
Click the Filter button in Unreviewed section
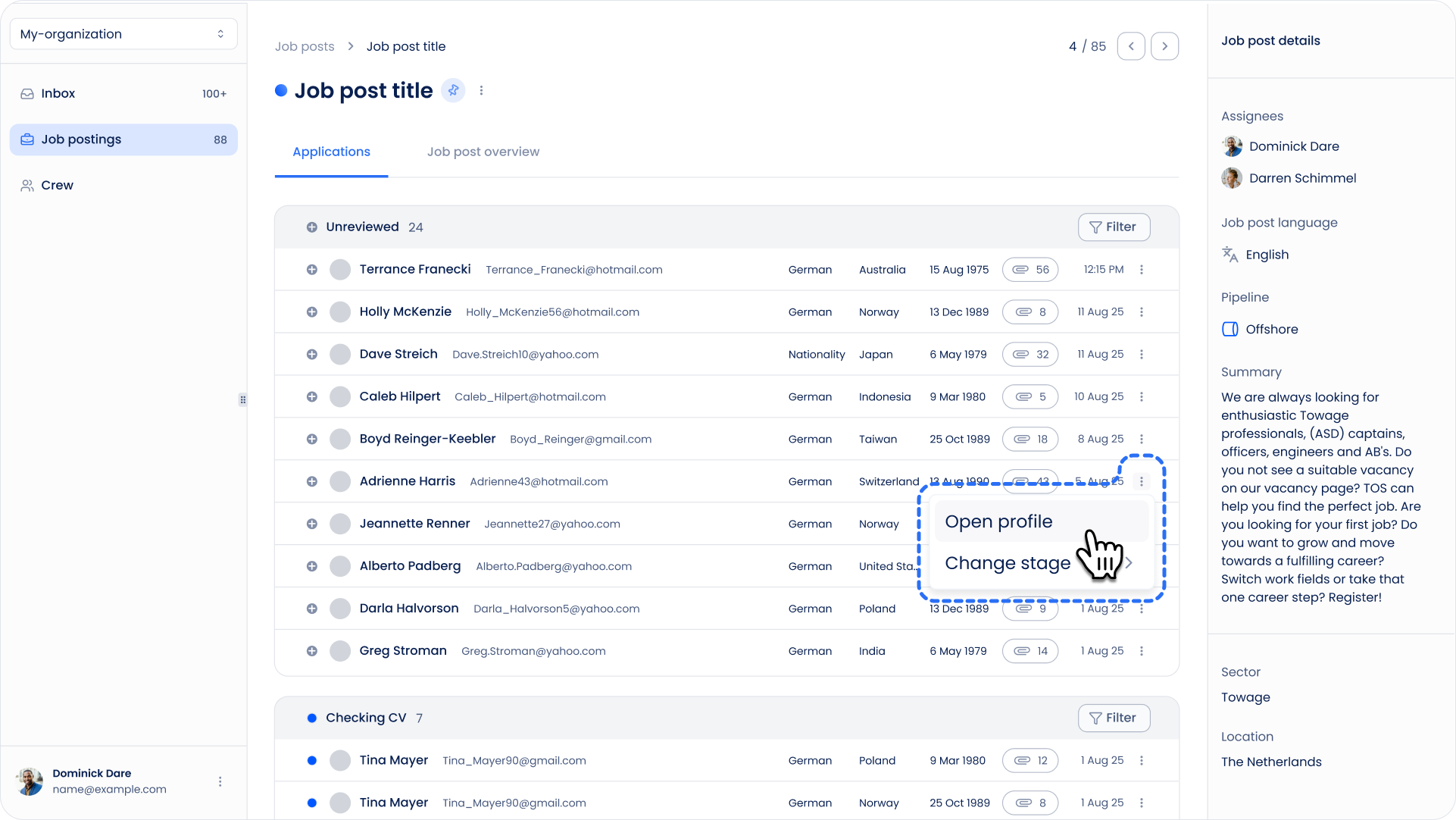pyautogui.click(x=1114, y=227)
